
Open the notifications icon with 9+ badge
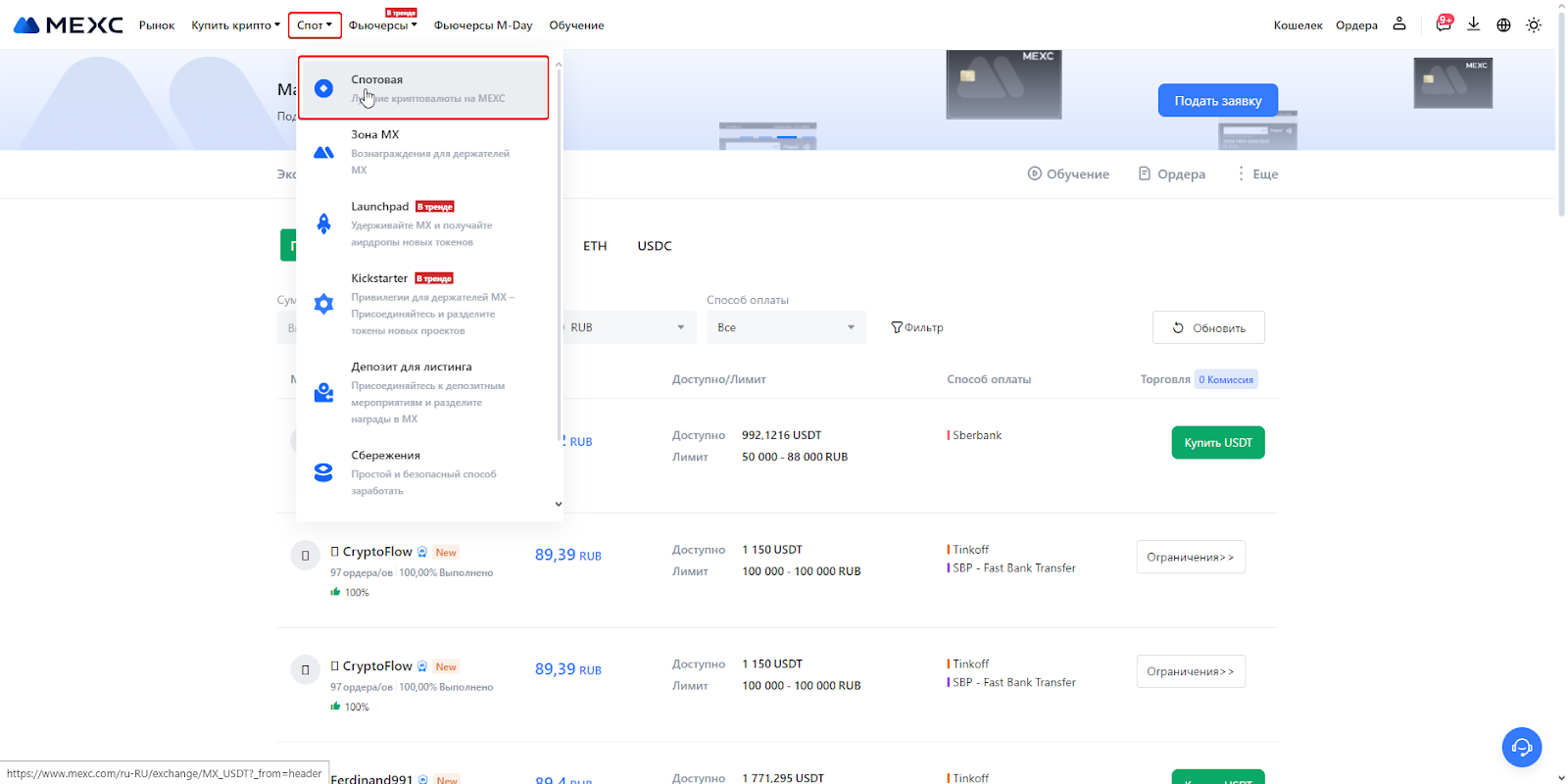coord(1444,24)
